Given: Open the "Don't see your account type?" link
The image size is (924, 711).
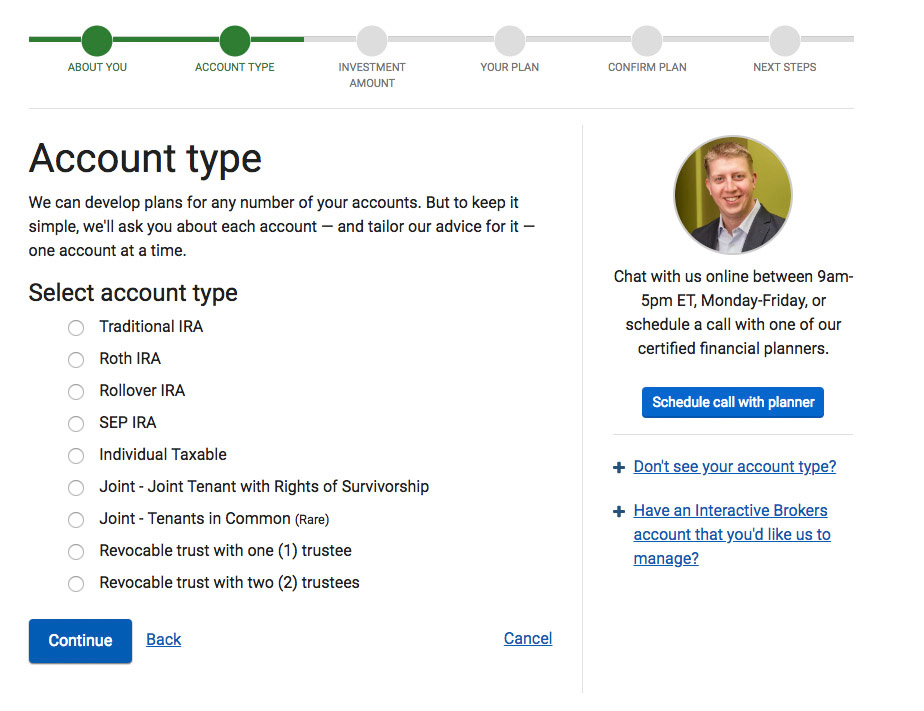Looking at the screenshot, I should [735, 467].
